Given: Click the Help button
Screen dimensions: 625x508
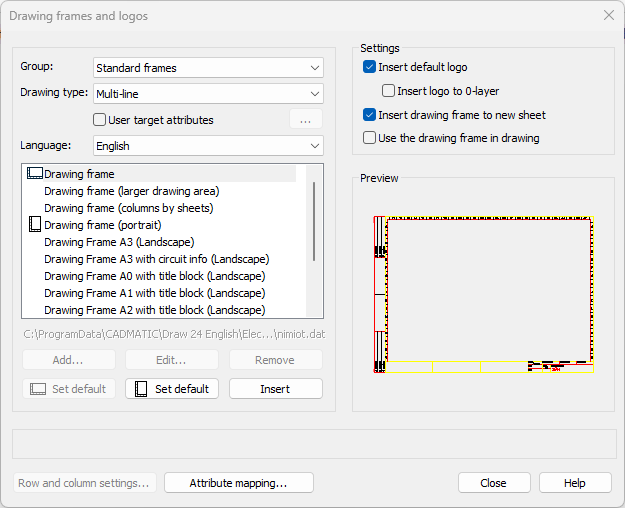Looking at the screenshot, I should pos(574,483).
